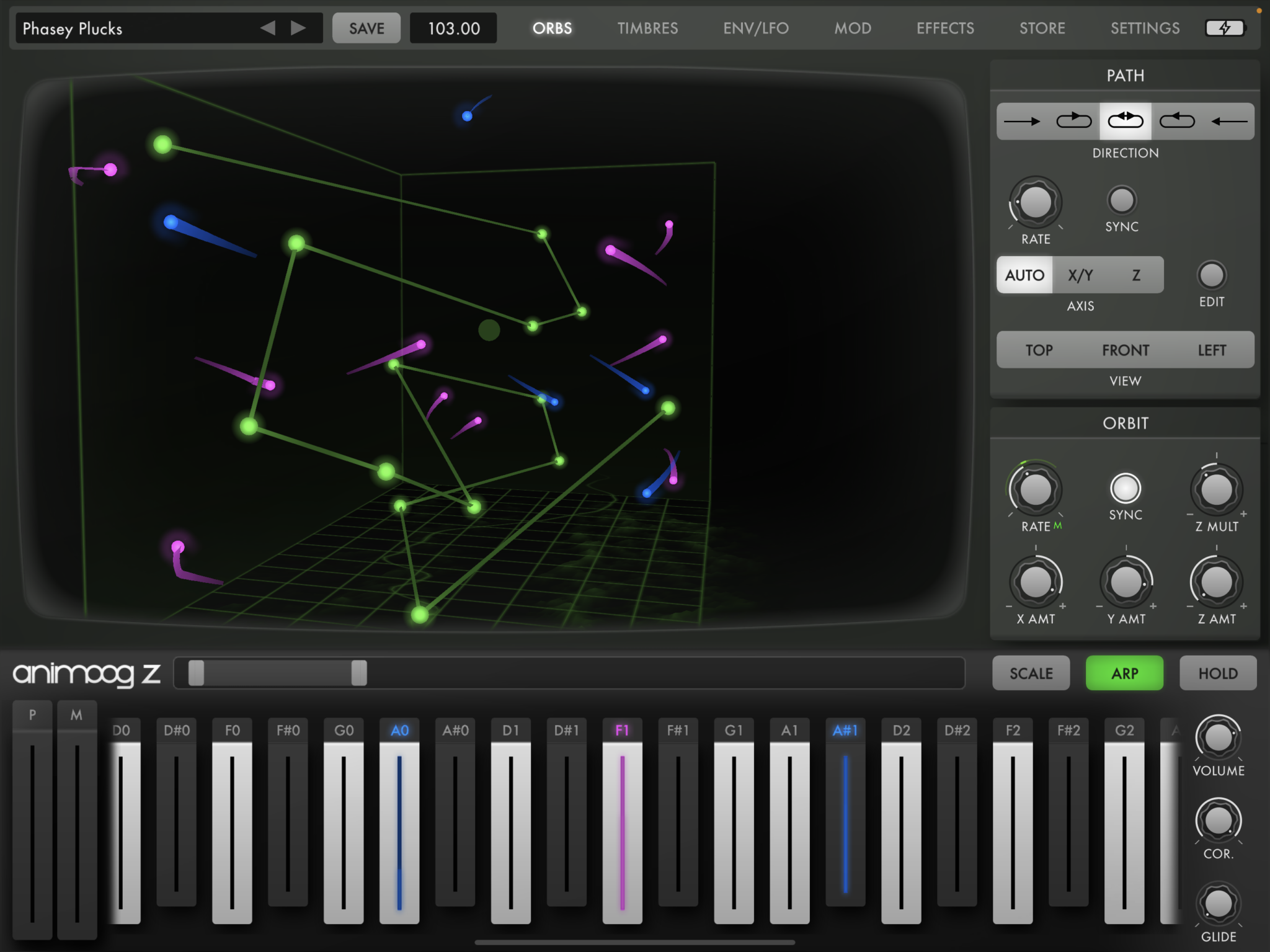Switch to the TIMBRES tab
The height and width of the screenshot is (952, 1270).
coord(647,28)
